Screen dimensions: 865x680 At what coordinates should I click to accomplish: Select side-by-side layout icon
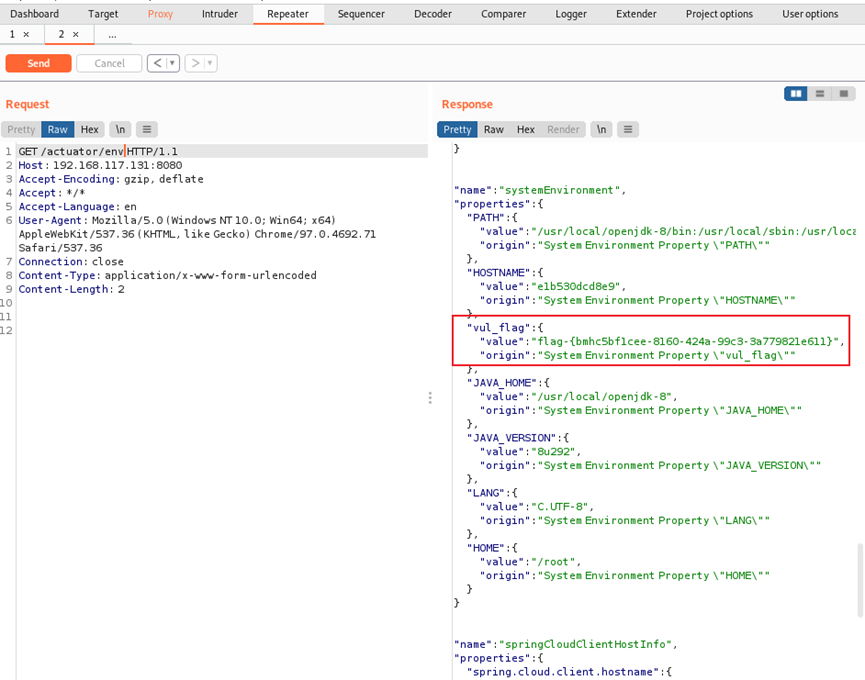[795, 94]
